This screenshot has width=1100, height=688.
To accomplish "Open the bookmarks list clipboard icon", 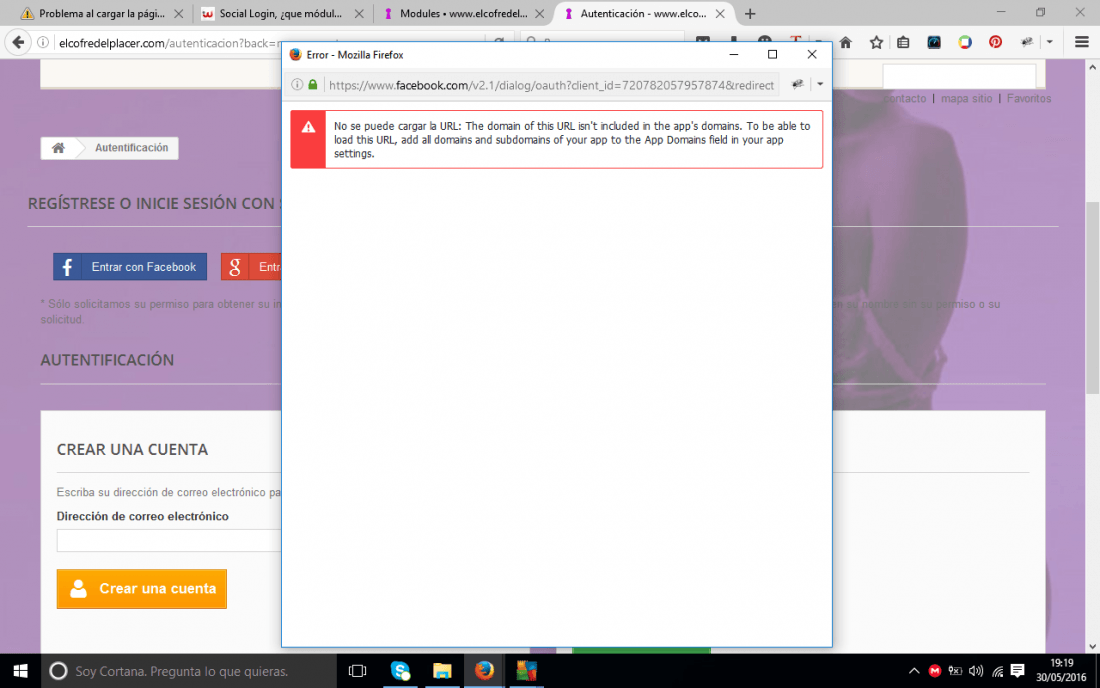I will (904, 43).
